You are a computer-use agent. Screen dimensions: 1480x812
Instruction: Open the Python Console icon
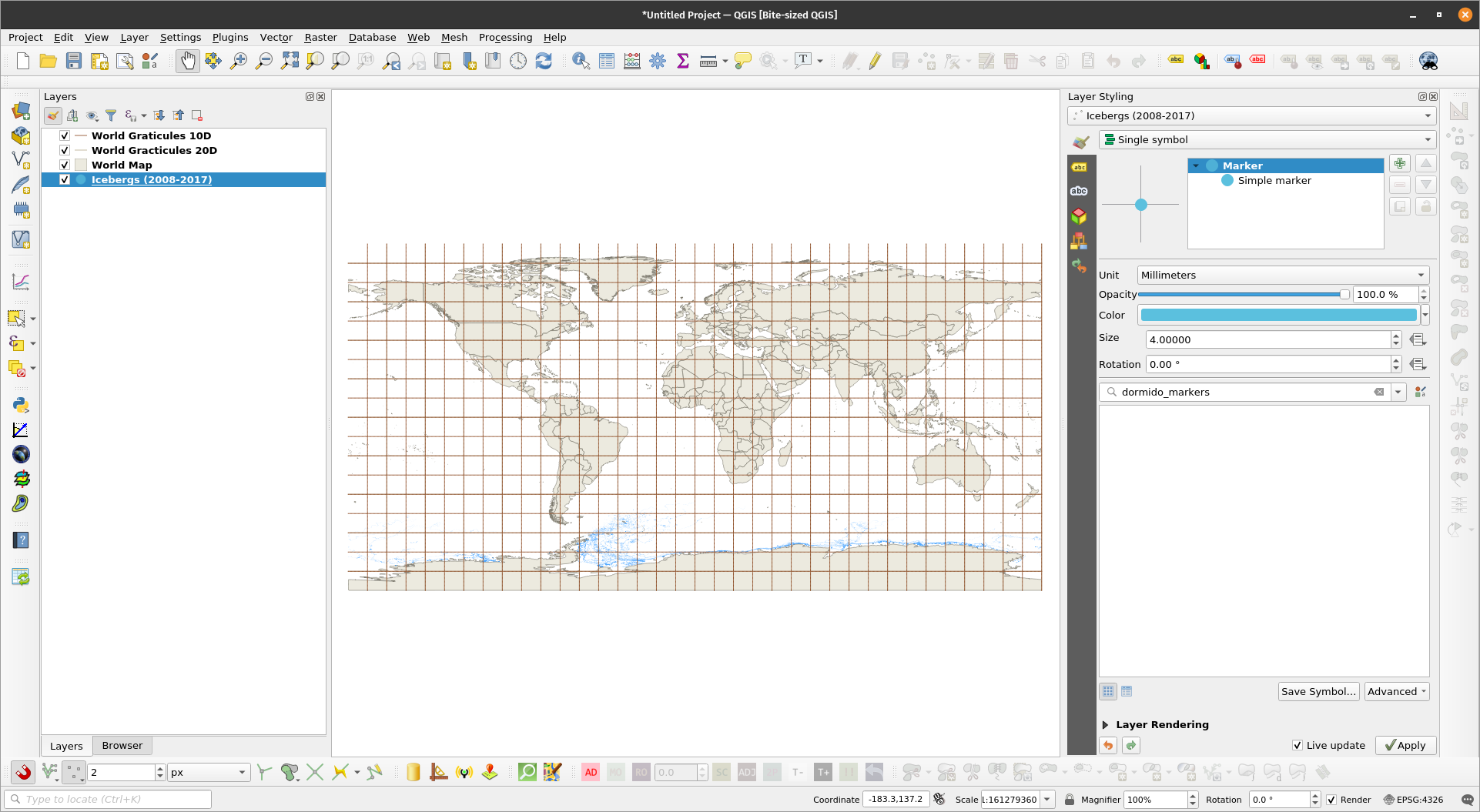pyautogui.click(x=21, y=405)
